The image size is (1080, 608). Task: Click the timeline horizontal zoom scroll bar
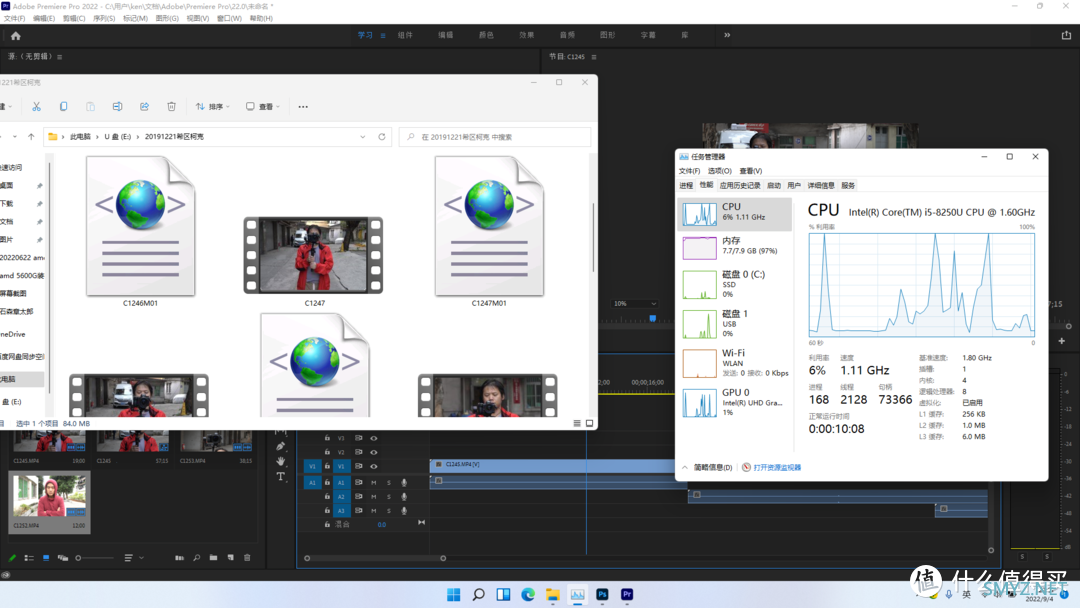click(x=375, y=558)
